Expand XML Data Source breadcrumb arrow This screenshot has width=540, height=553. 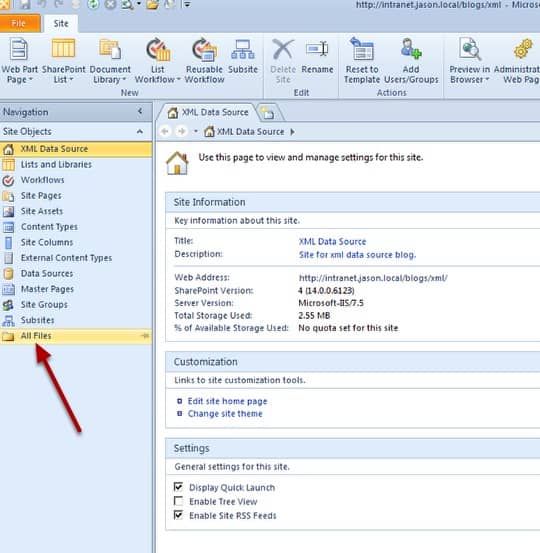(292, 132)
